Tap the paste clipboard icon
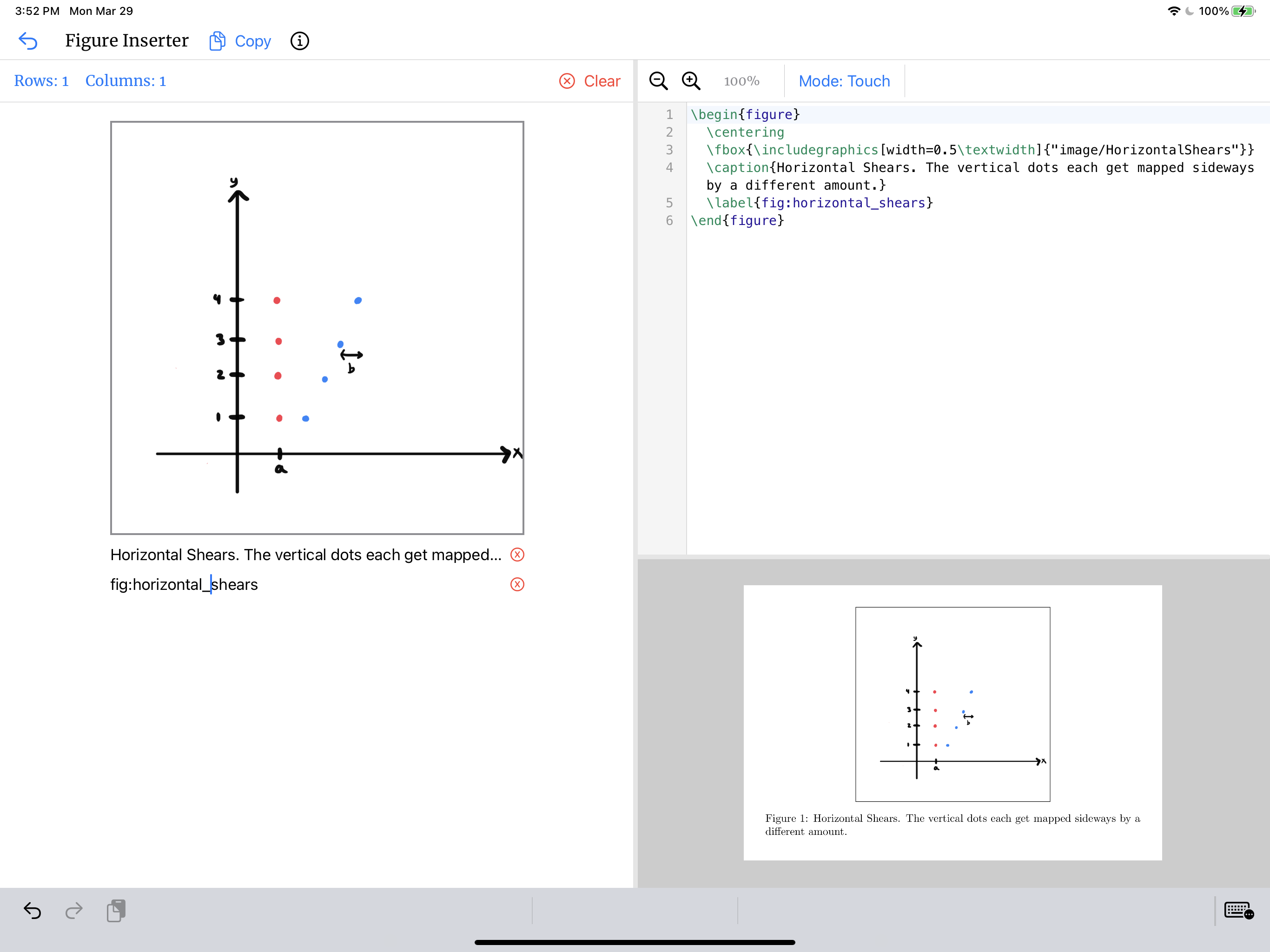1270x952 pixels. pos(117,911)
